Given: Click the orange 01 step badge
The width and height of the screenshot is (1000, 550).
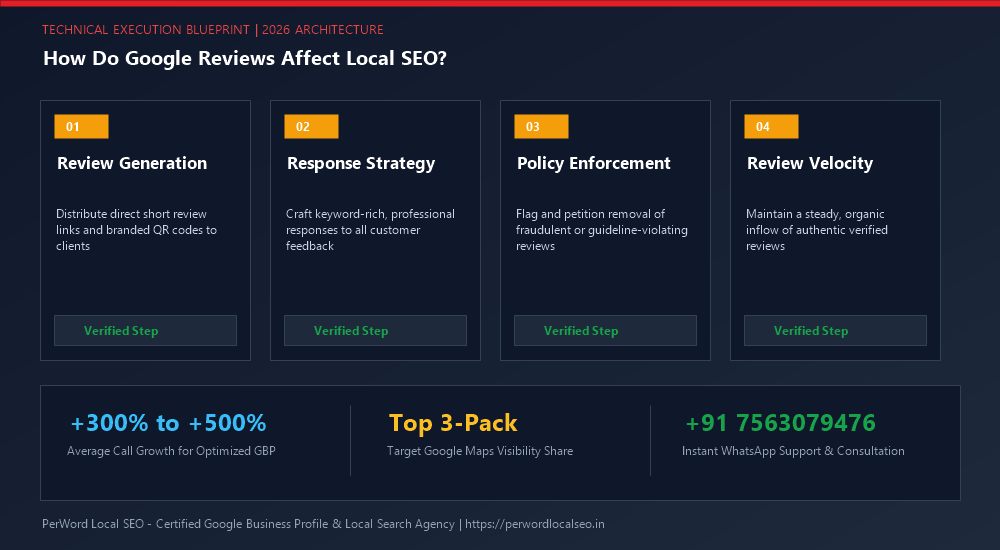Looking at the screenshot, I should tap(81, 126).
